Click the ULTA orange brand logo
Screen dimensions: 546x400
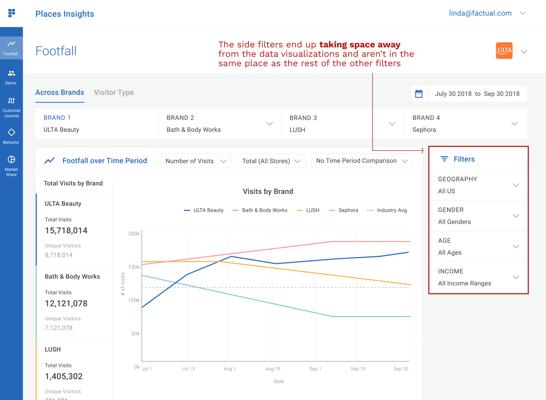(504, 51)
